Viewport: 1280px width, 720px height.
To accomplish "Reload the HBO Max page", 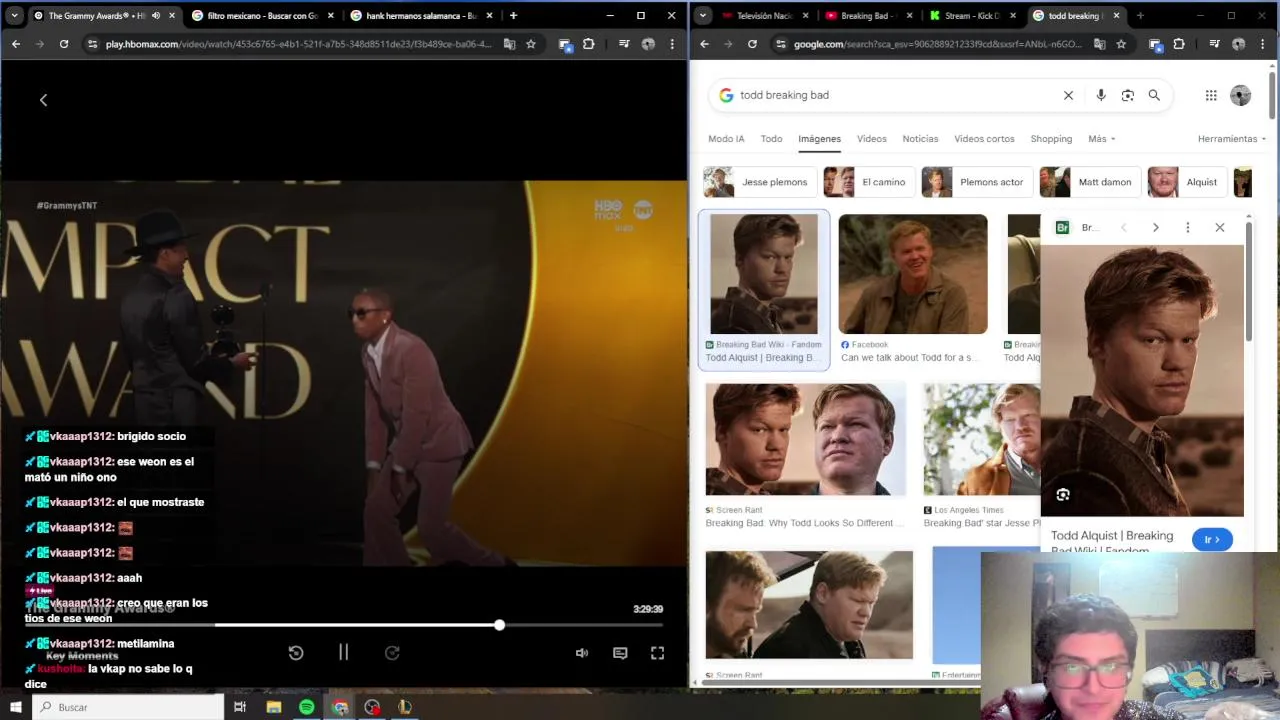I will click(x=64, y=44).
